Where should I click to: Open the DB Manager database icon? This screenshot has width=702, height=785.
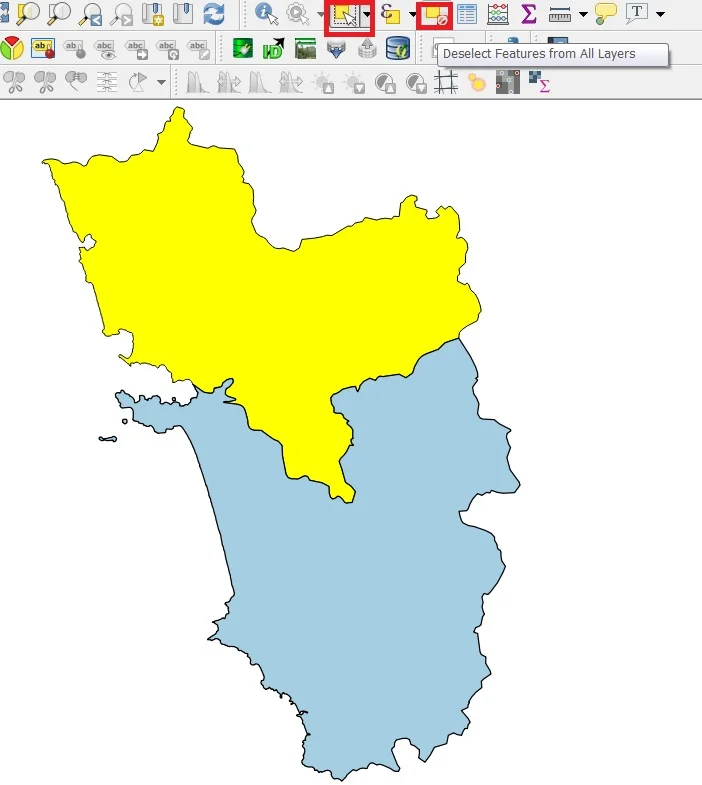tap(398, 48)
